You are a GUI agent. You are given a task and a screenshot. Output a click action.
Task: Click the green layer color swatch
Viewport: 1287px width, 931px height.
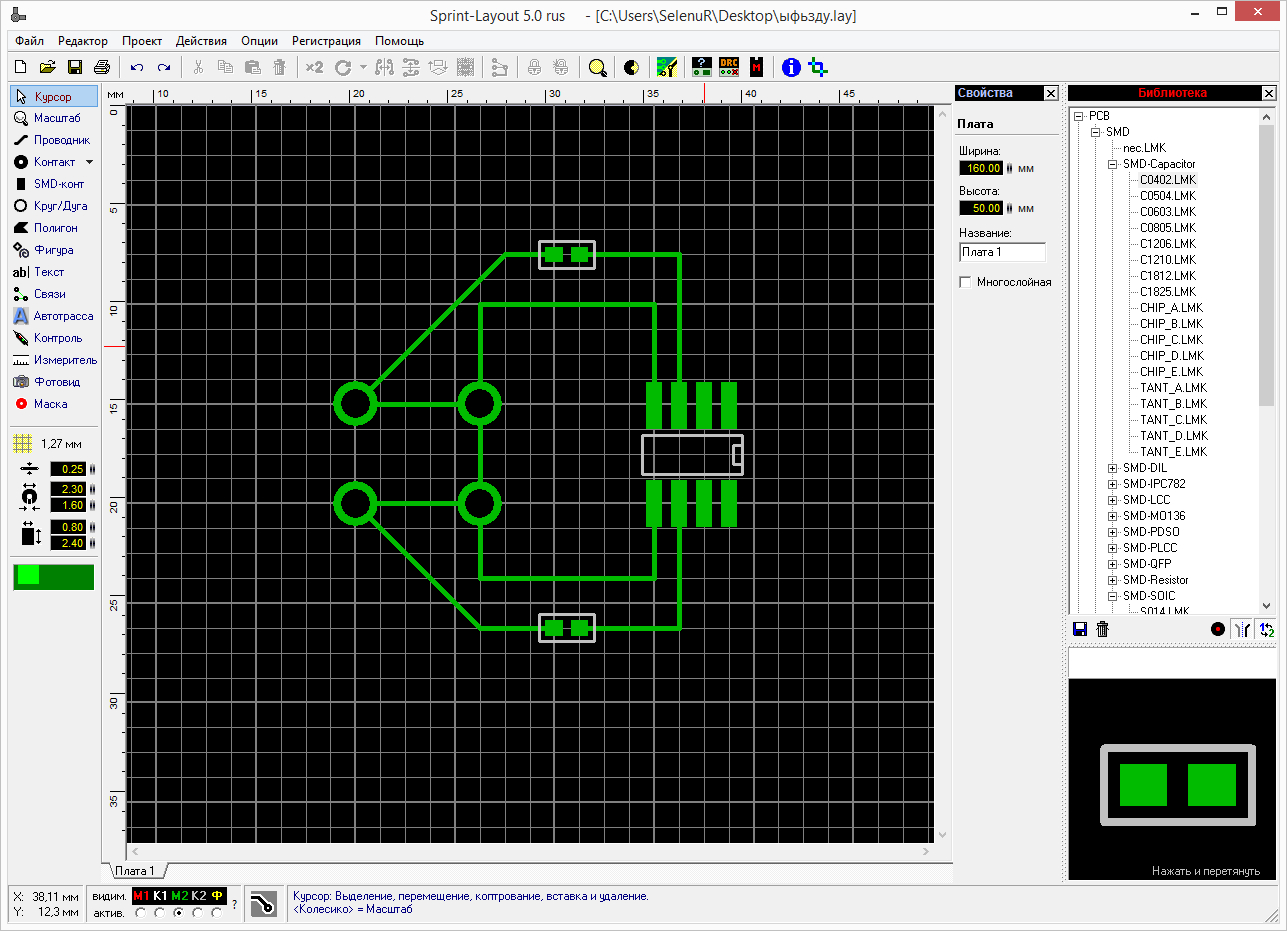pos(53,576)
